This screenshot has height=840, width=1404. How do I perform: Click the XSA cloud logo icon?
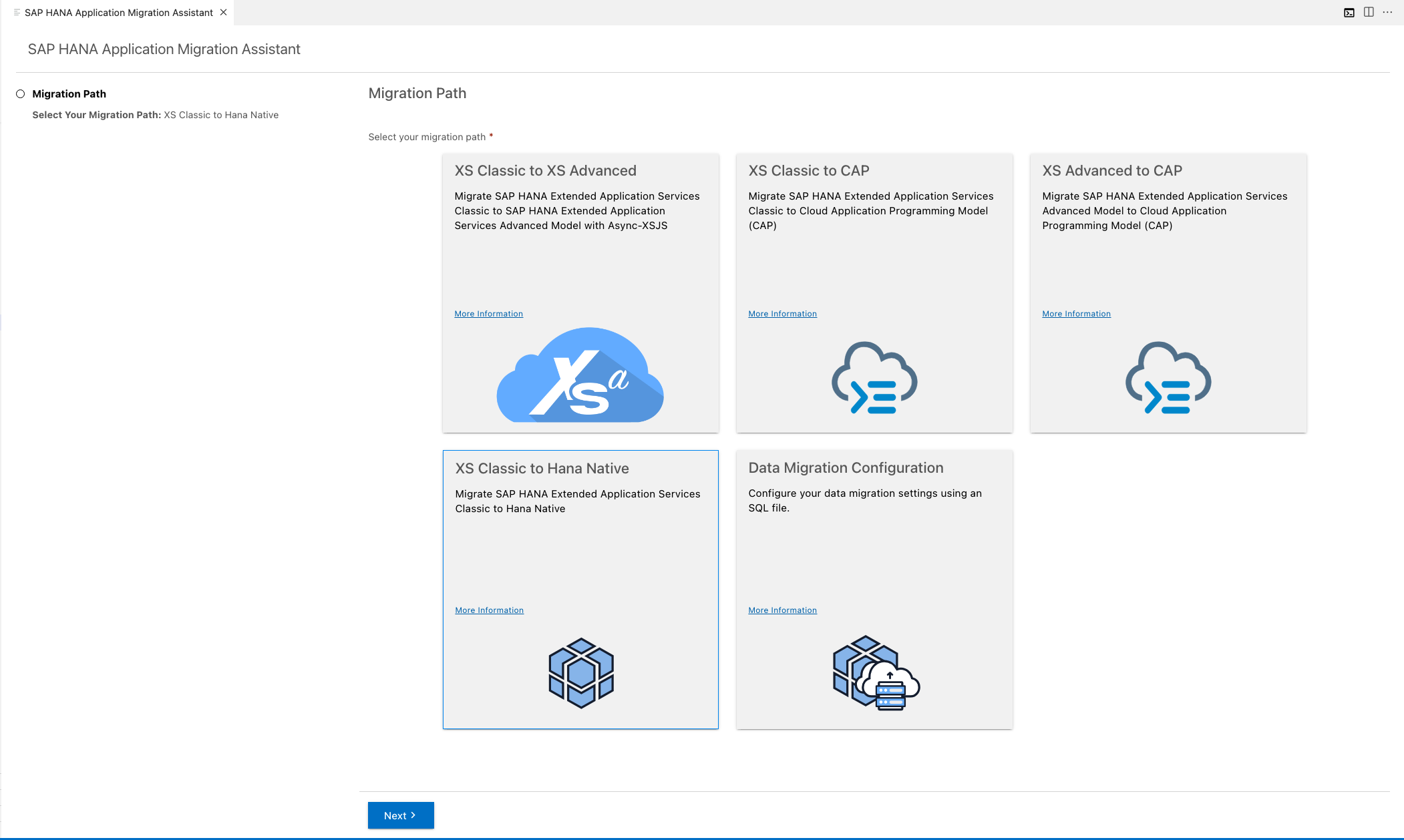(580, 375)
